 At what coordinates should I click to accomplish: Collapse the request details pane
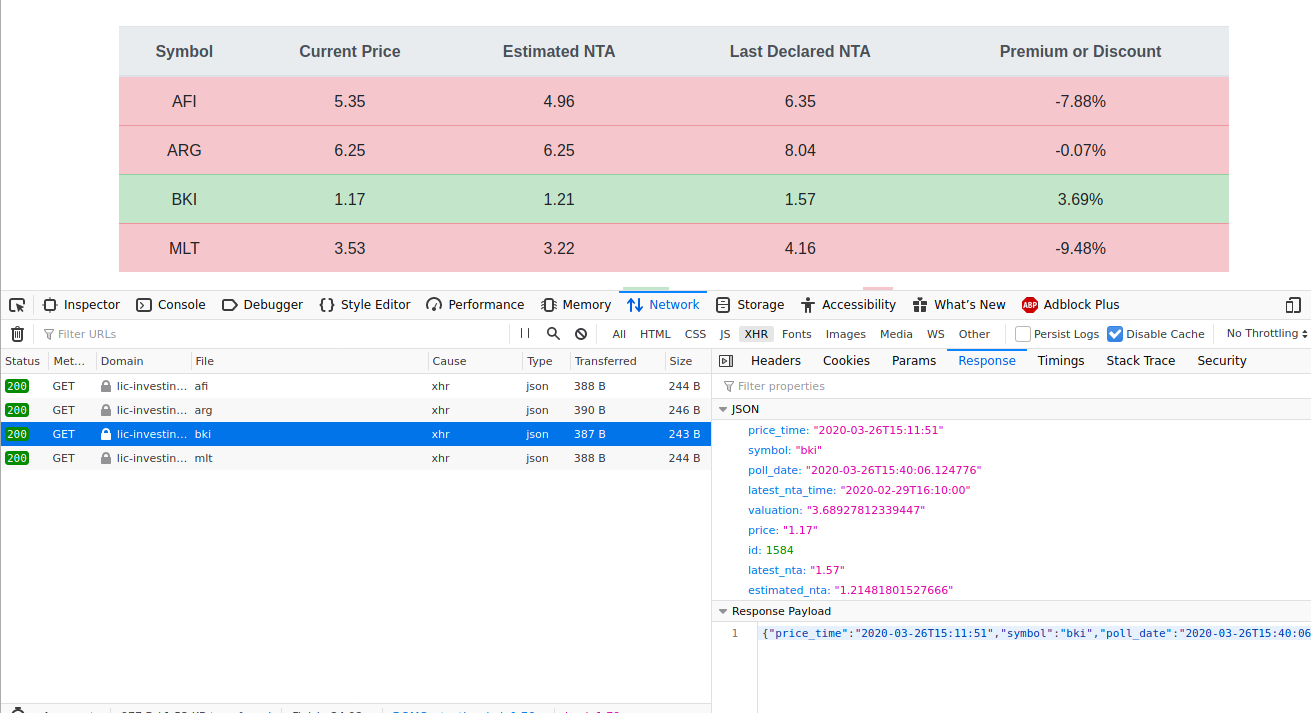pyautogui.click(x=727, y=361)
